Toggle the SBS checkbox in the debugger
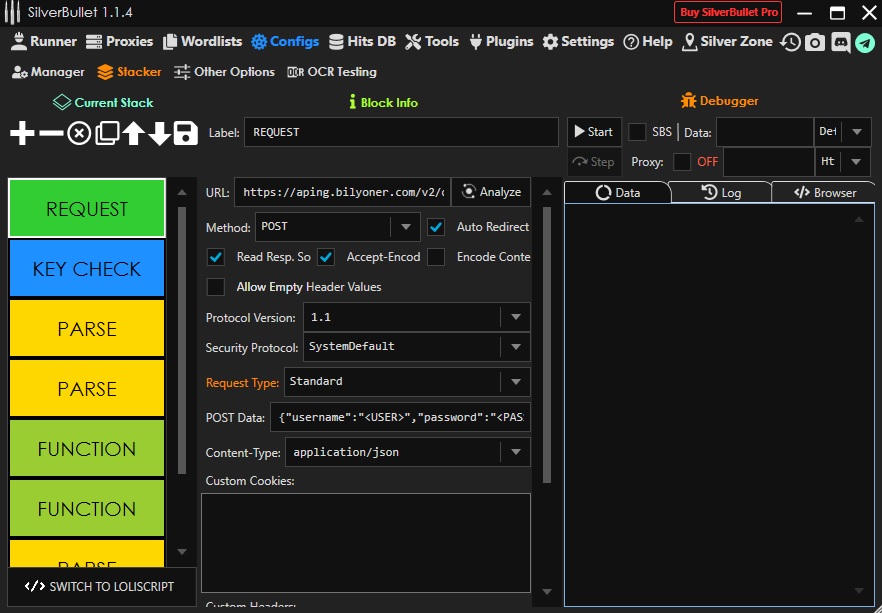The height and width of the screenshot is (613, 882). tap(637, 132)
